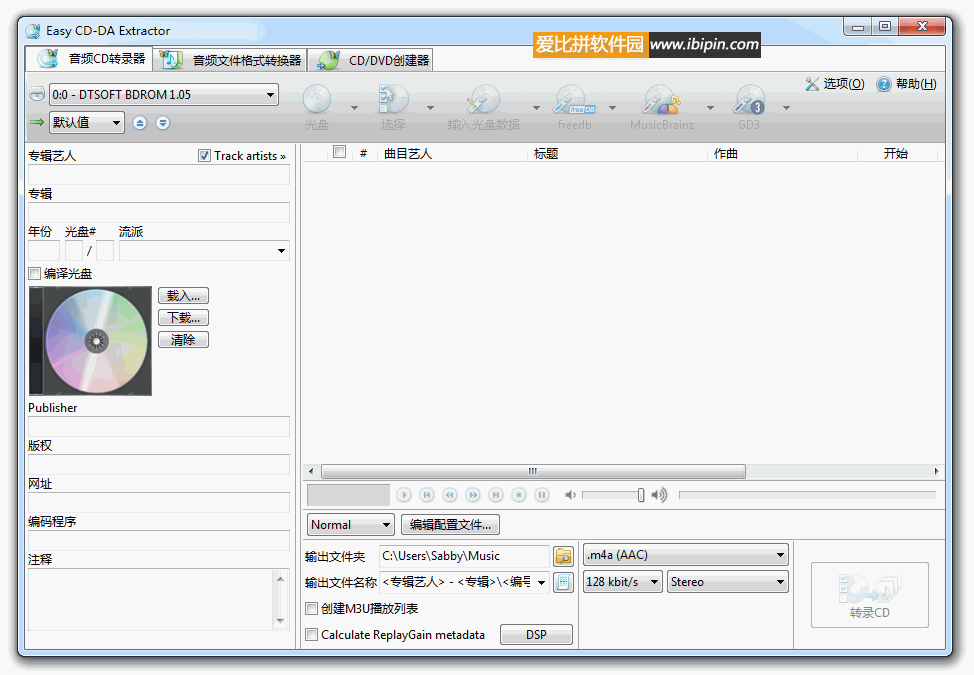Click the album cover art thumbnail

pos(90,341)
